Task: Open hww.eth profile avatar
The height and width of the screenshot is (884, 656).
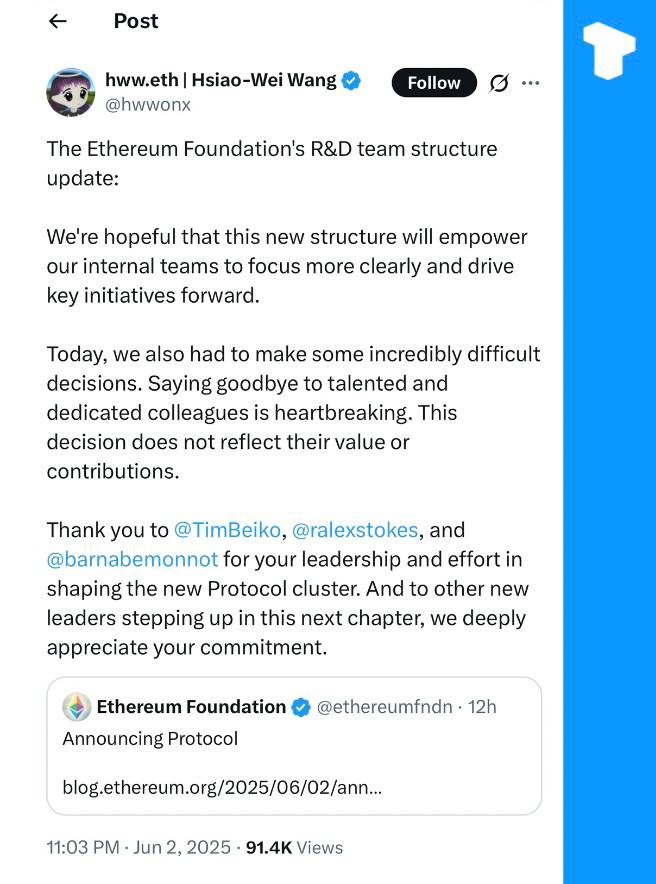Action: [x=71, y=92]
